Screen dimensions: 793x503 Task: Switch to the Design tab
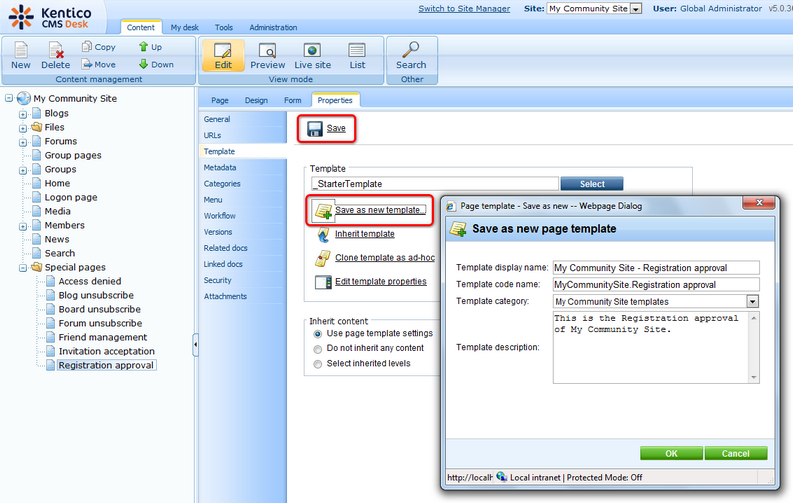pyautogui.click(x=256, y=100)
